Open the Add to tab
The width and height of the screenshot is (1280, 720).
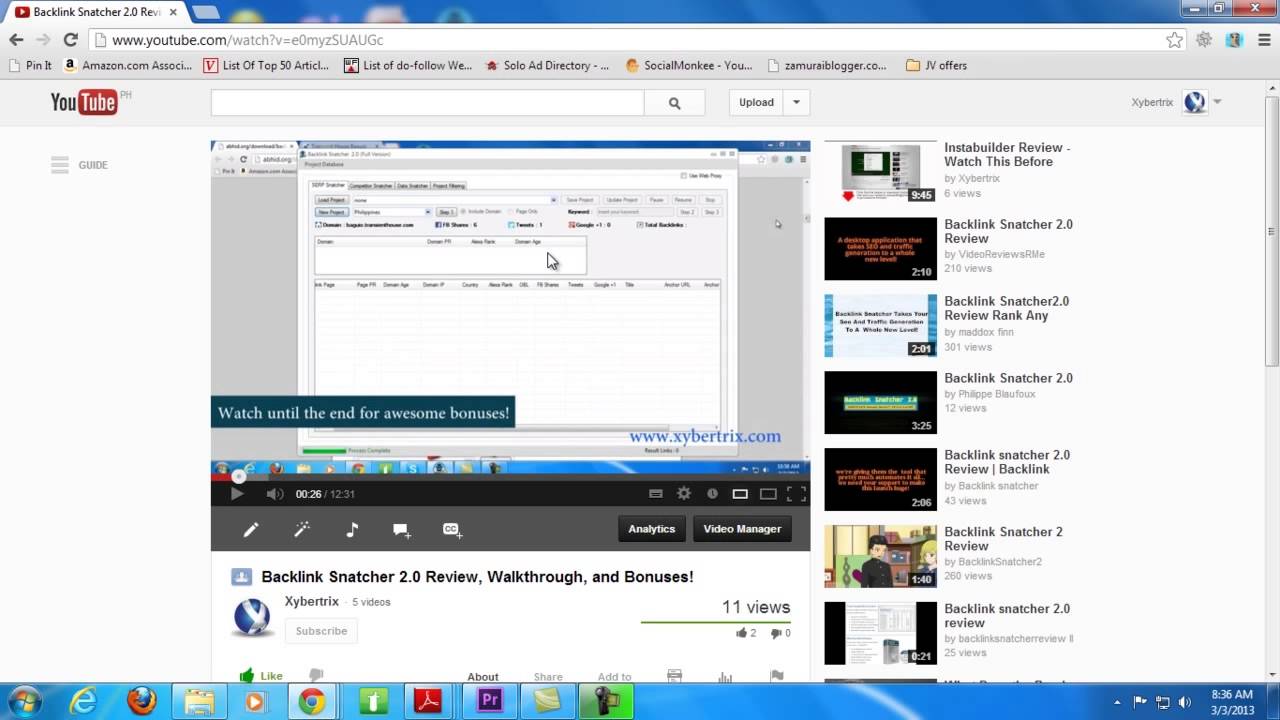click(x=614, y=677)
